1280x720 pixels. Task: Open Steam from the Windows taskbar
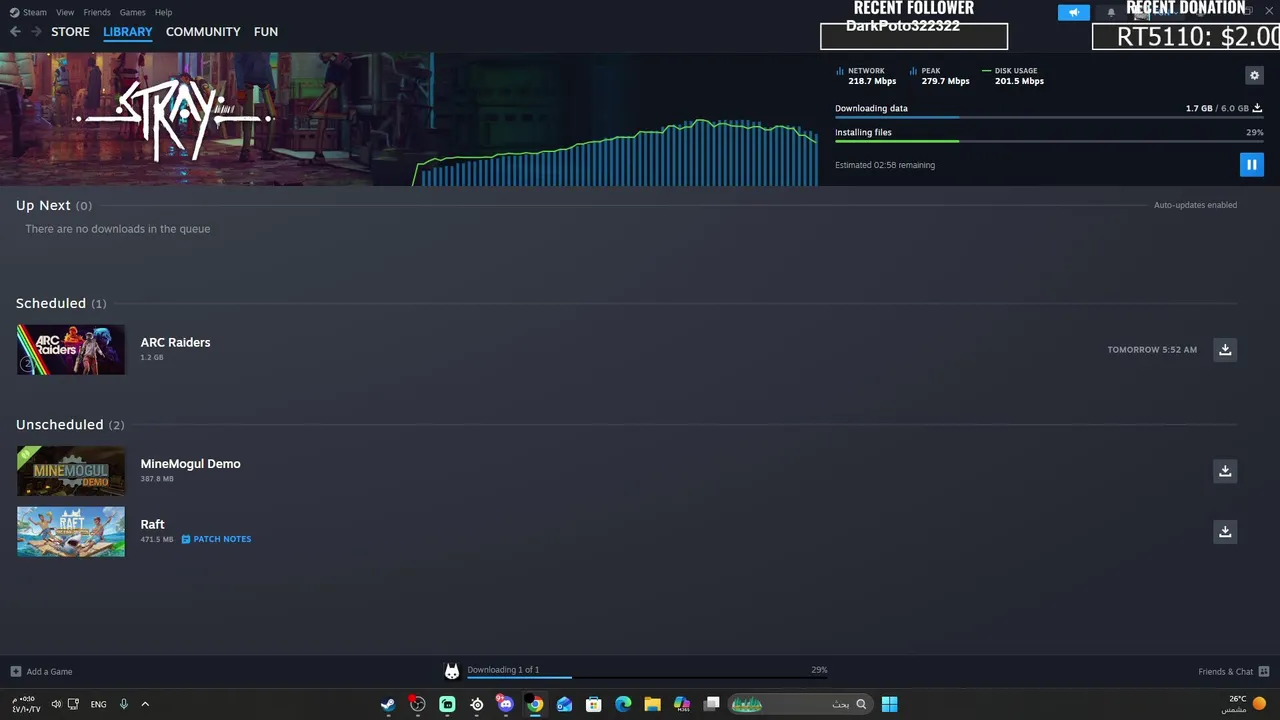point(388,704)
